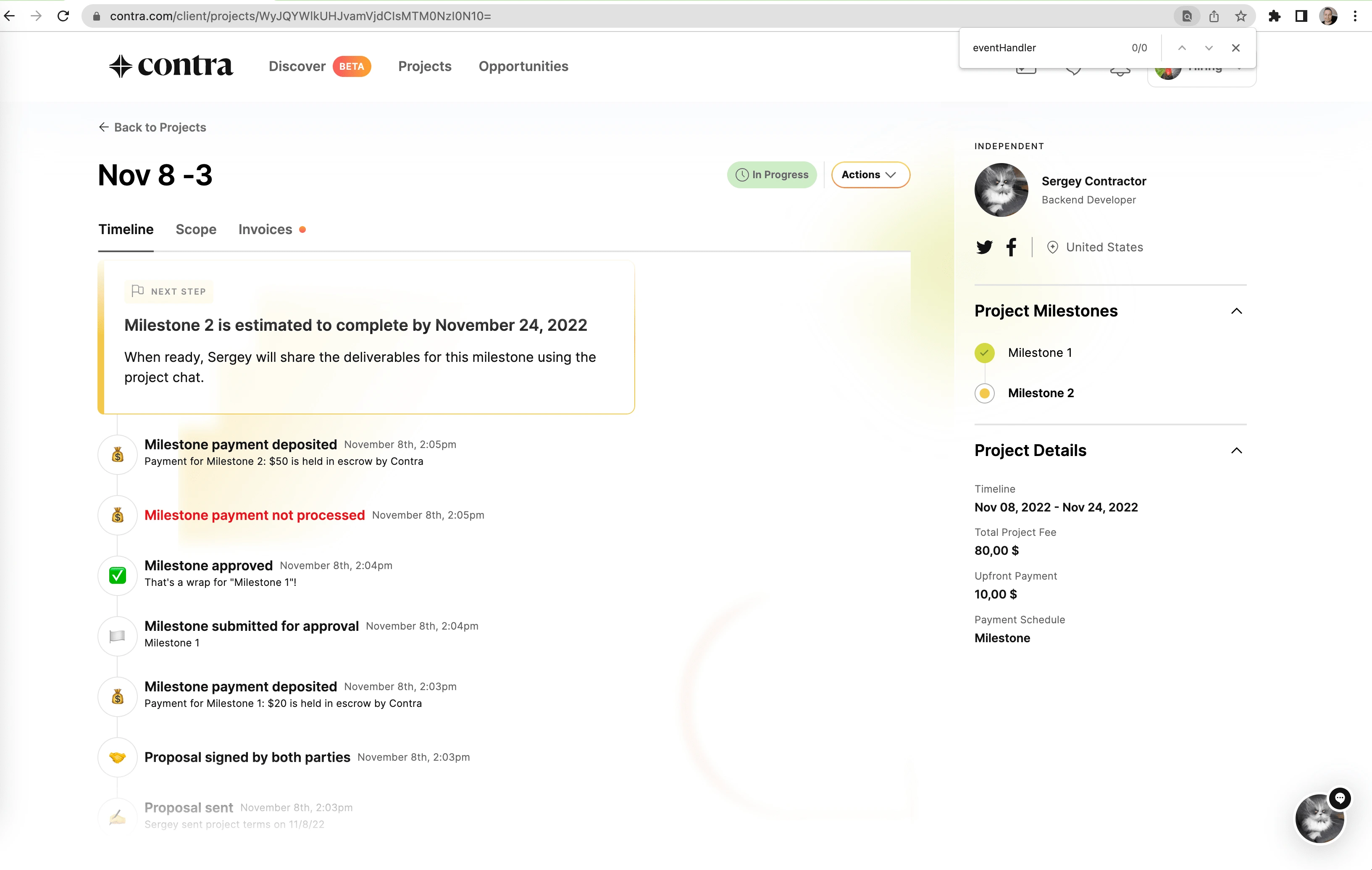Image resolution: width=1372 pixels, height=870 pixels.
Task: Click Nov 08, 2022 - Nov 24, 2022 timeline
Action: (x=1056, y=507)
